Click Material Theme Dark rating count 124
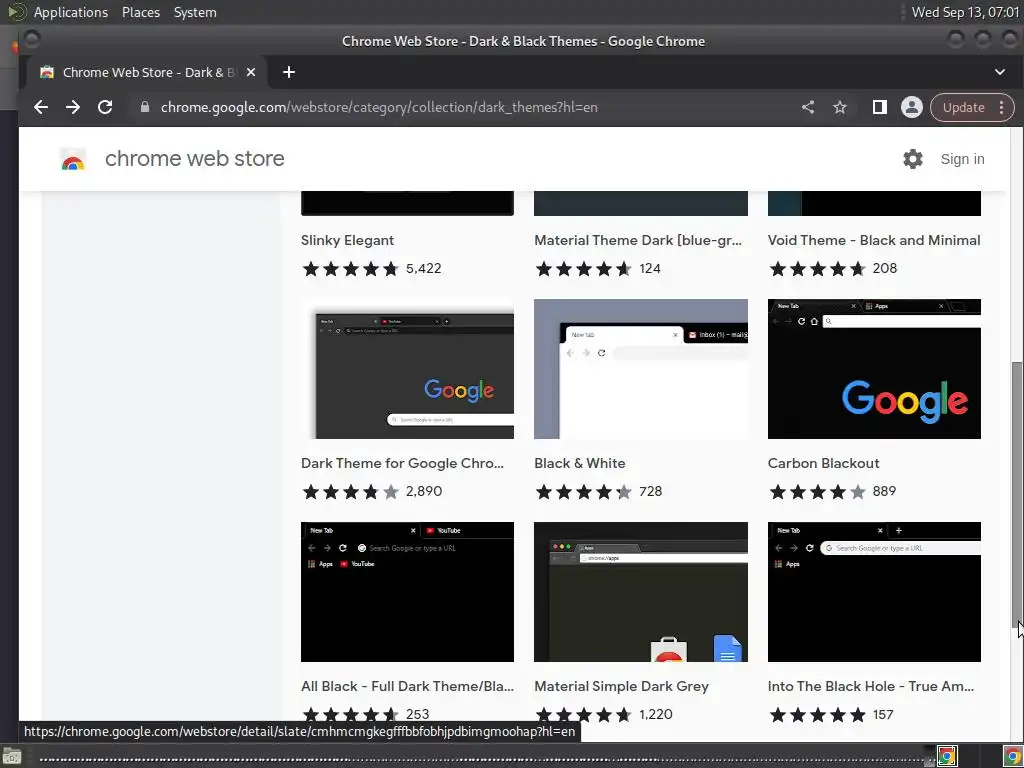Viewport: 1024px width, 768px height. pyautogui.click(x=650, y=268)
